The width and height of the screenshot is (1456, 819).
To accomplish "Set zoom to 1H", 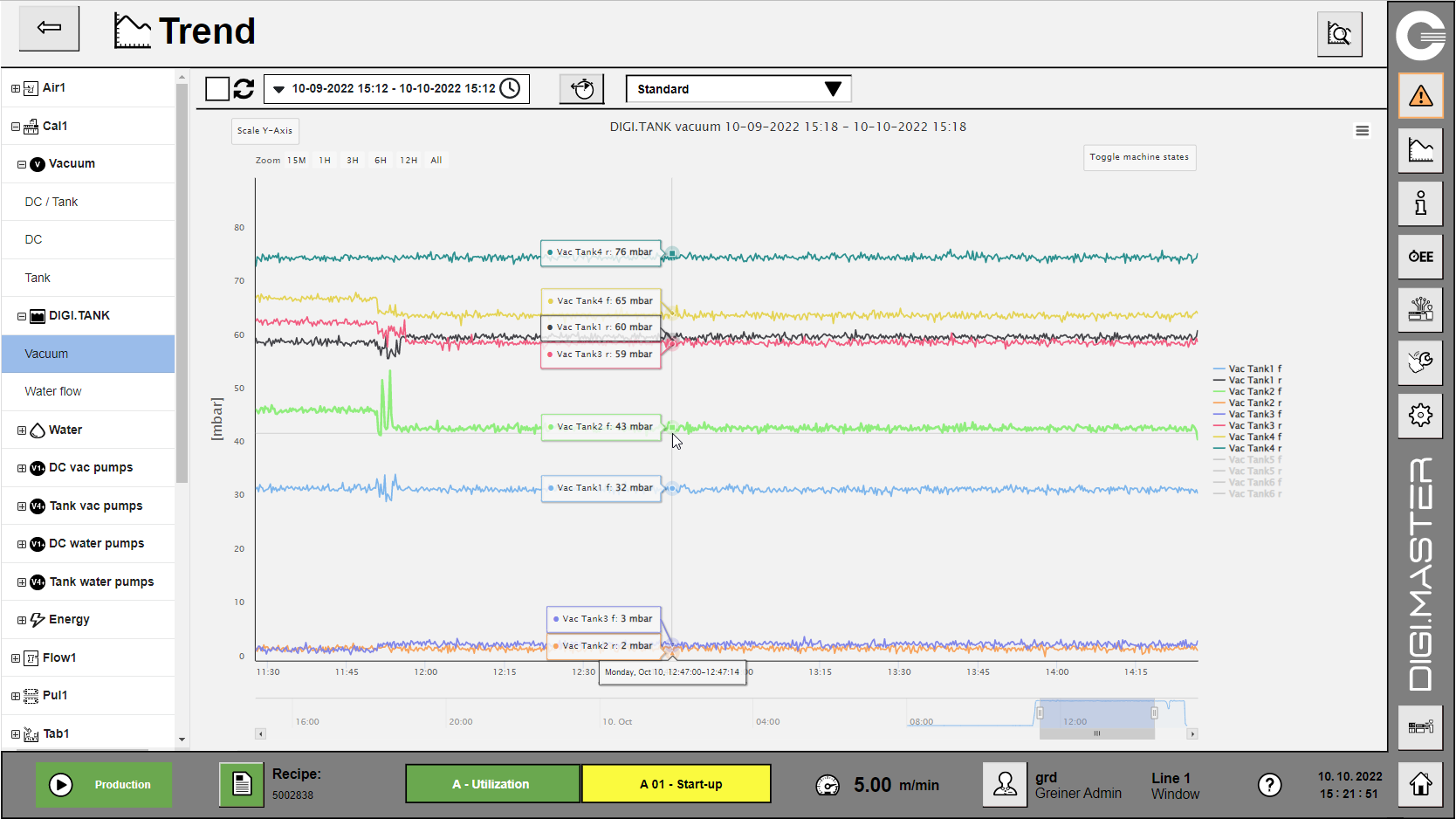I will (325, 161).
